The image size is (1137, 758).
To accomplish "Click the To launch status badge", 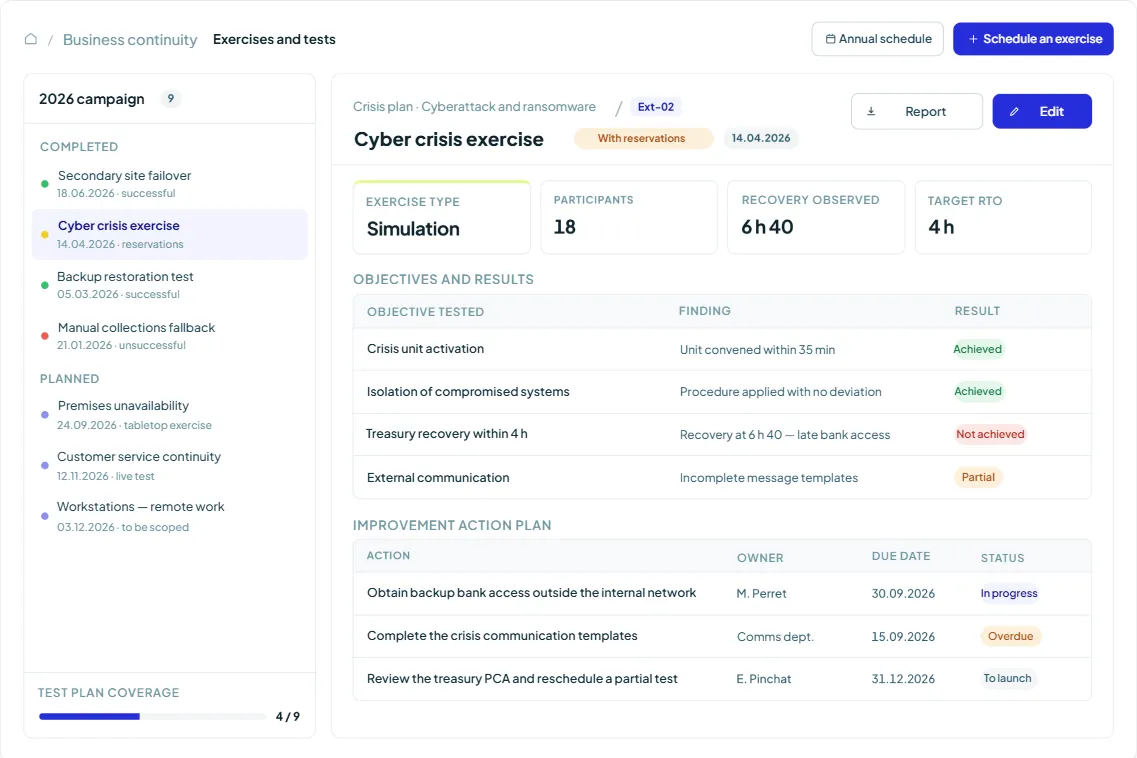I will click(x=1007, y=678).
